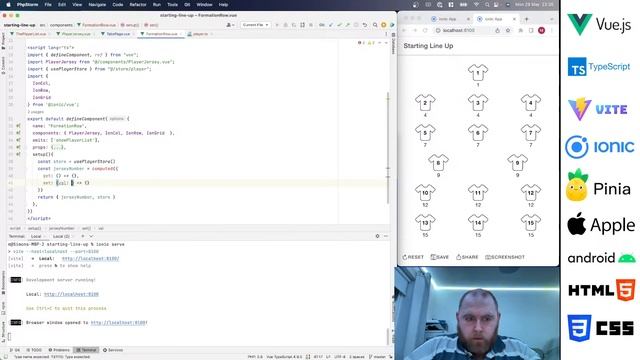Tap jersey number 5 in the lineup
This screenshot has height=360, width=640.
(425, 133)
